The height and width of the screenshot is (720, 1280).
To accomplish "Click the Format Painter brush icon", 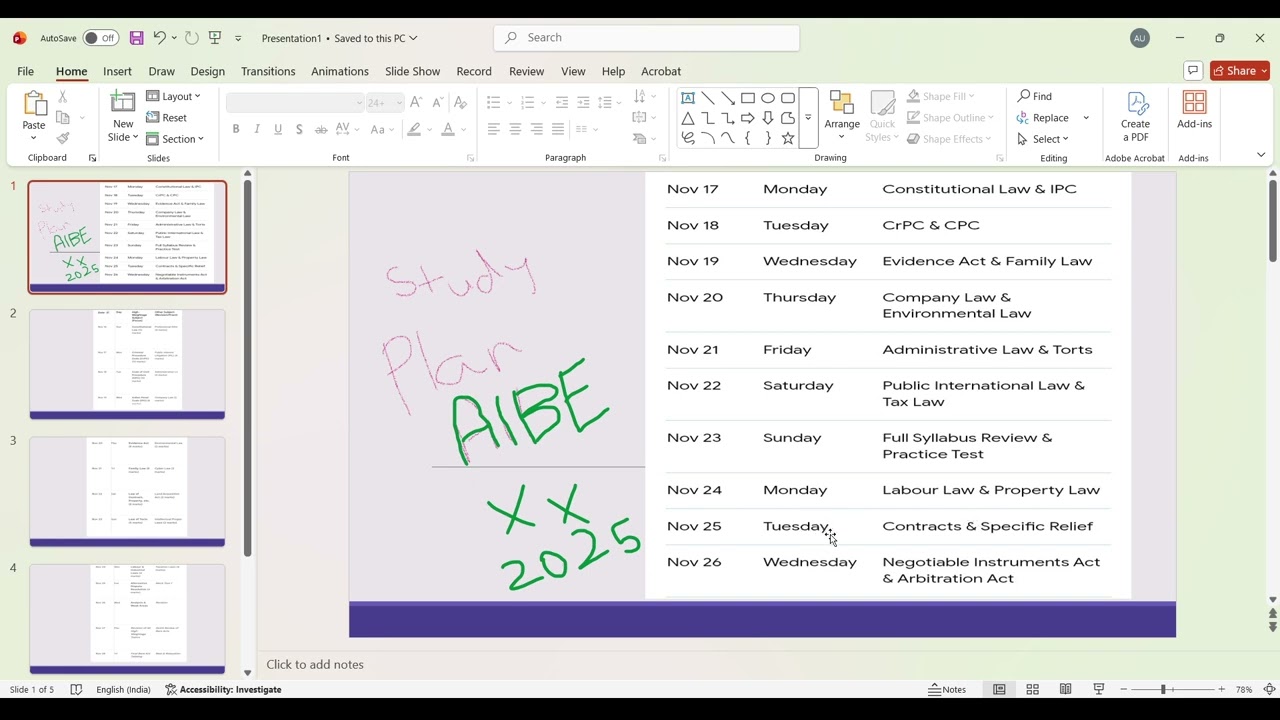I will tap(62, 138).
